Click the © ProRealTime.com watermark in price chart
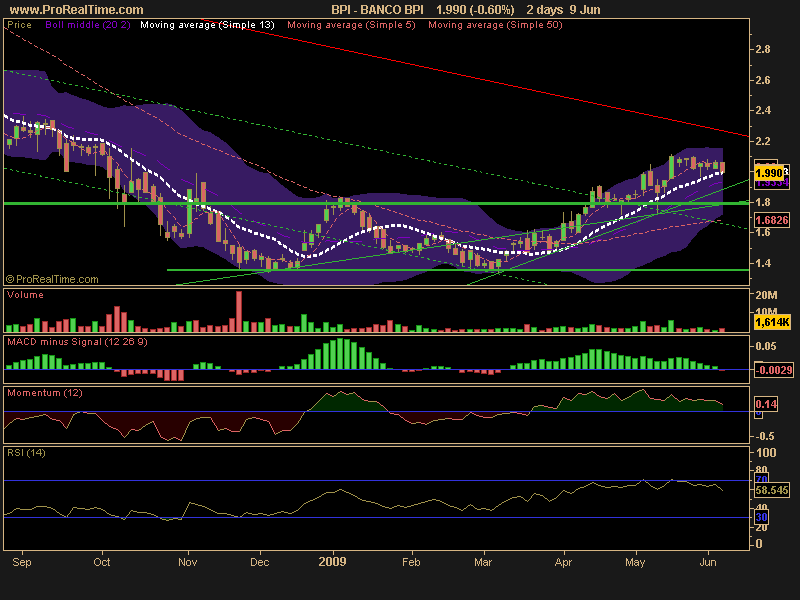 point(52,279)
